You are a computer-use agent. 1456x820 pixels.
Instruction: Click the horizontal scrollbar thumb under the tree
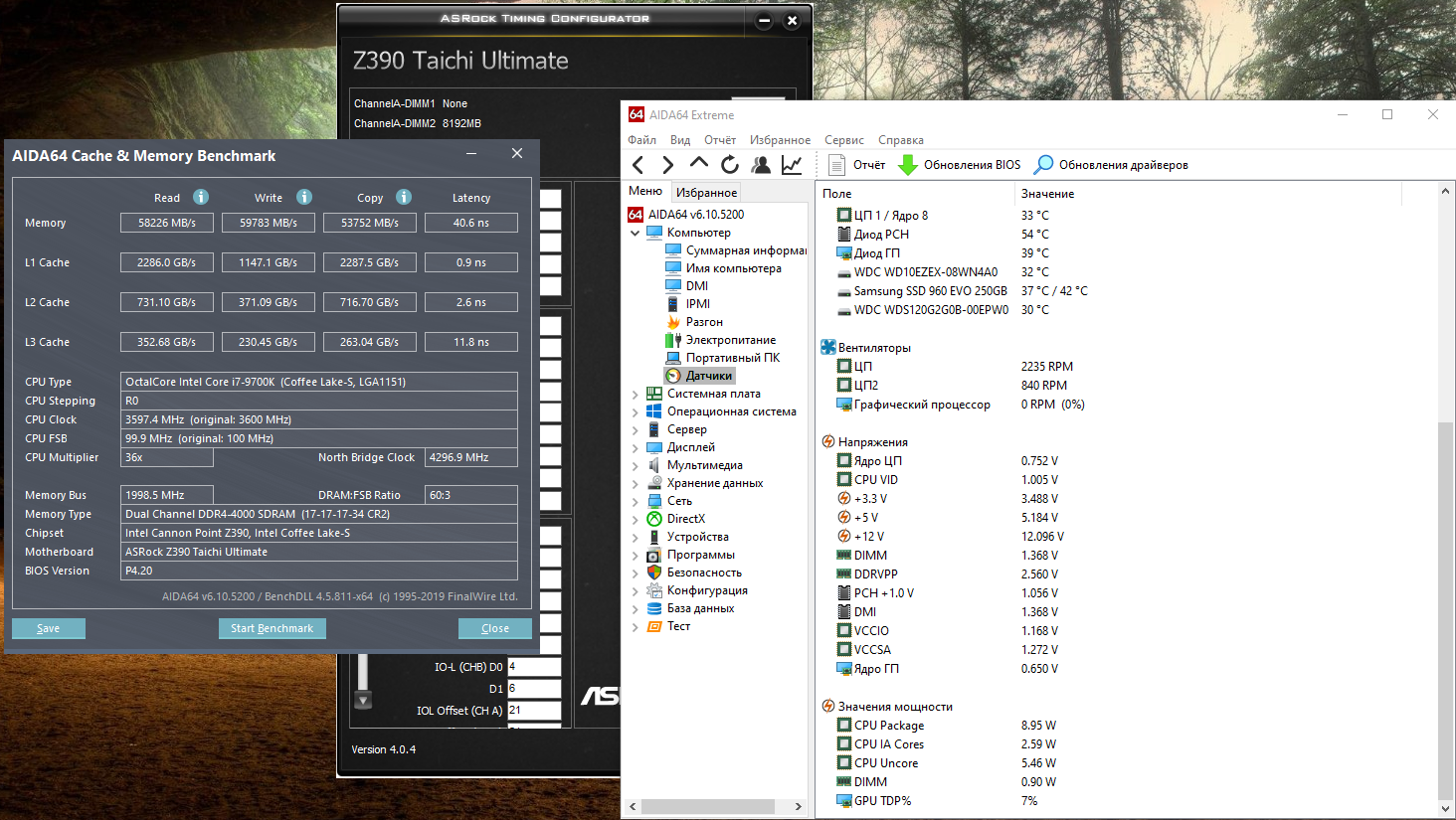(706, 806)
